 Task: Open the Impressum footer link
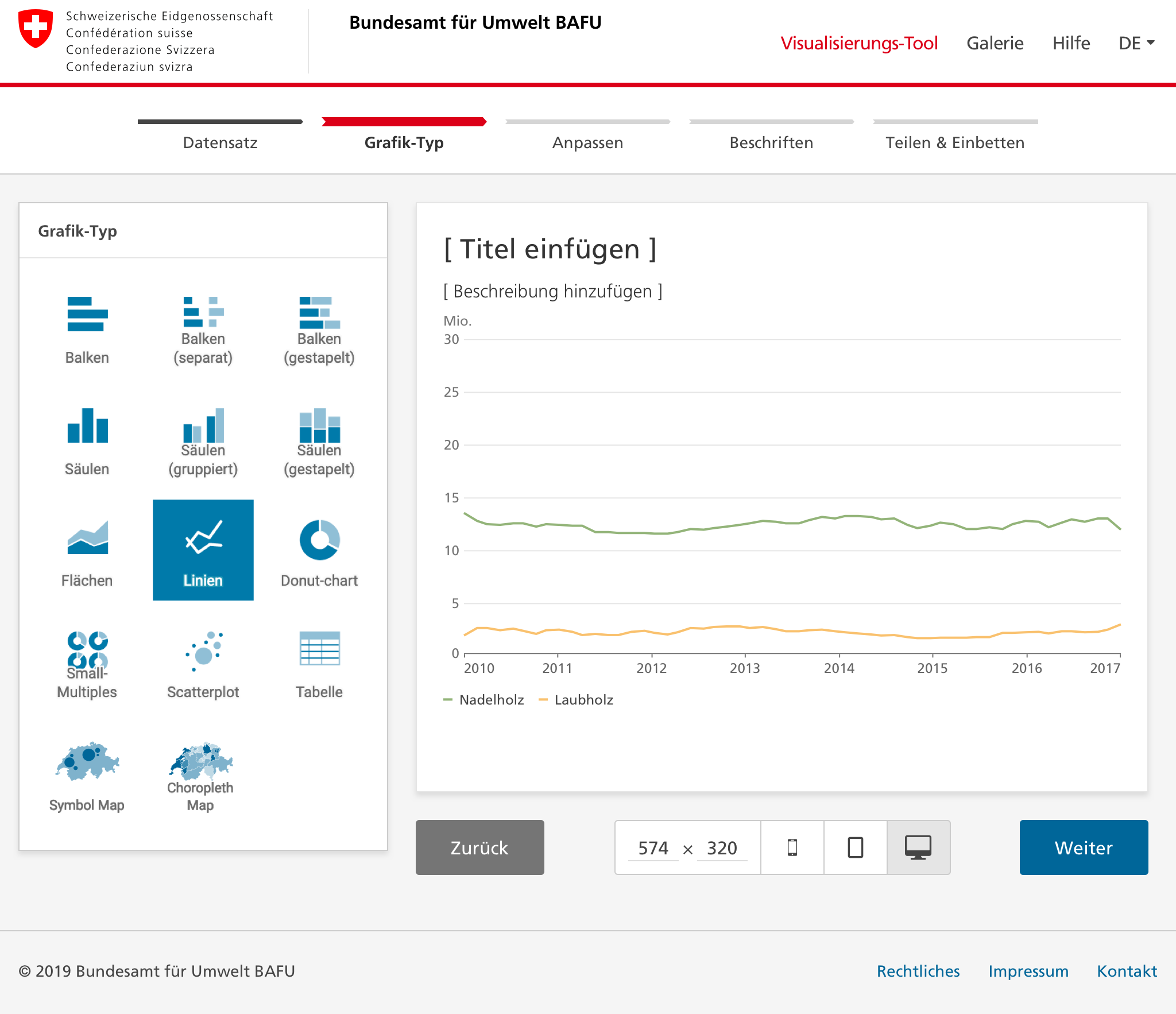pyautogui.click(x=1028, y=971)
